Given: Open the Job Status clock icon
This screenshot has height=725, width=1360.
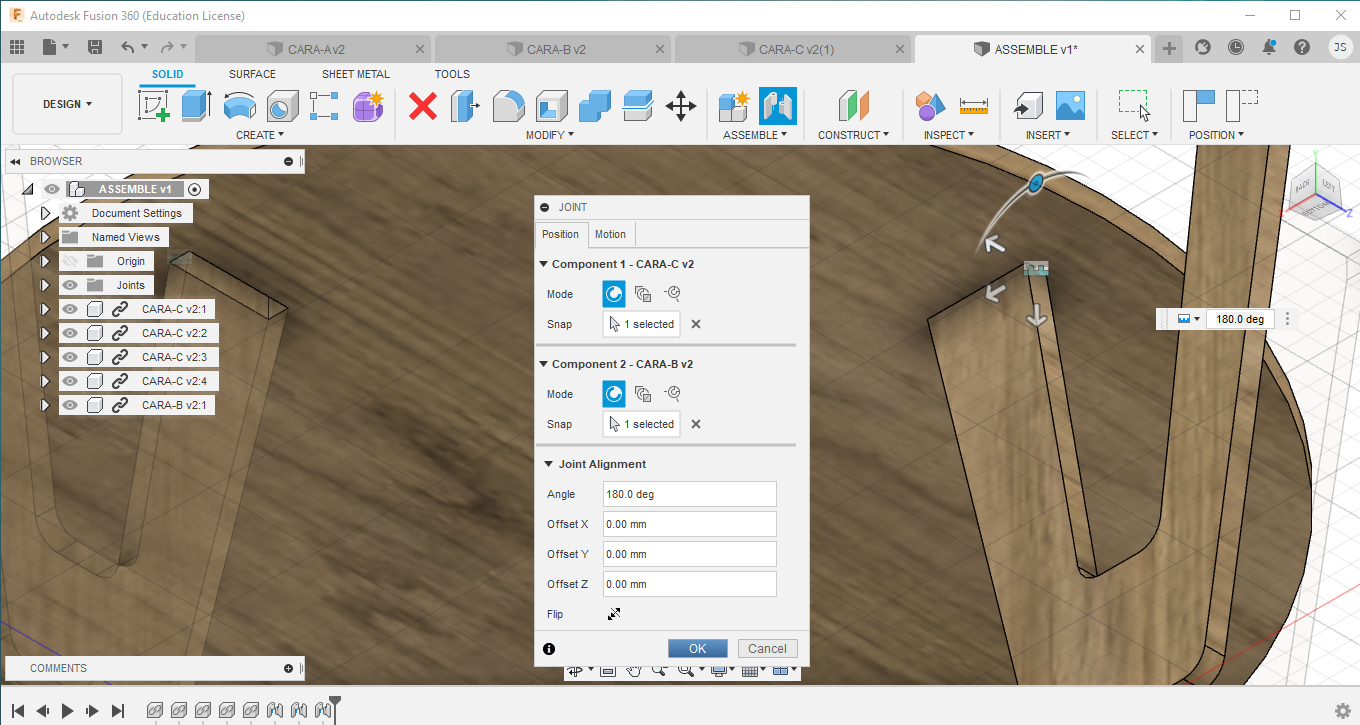Looking at the screenshot, I should click(x=1236, y=47).
